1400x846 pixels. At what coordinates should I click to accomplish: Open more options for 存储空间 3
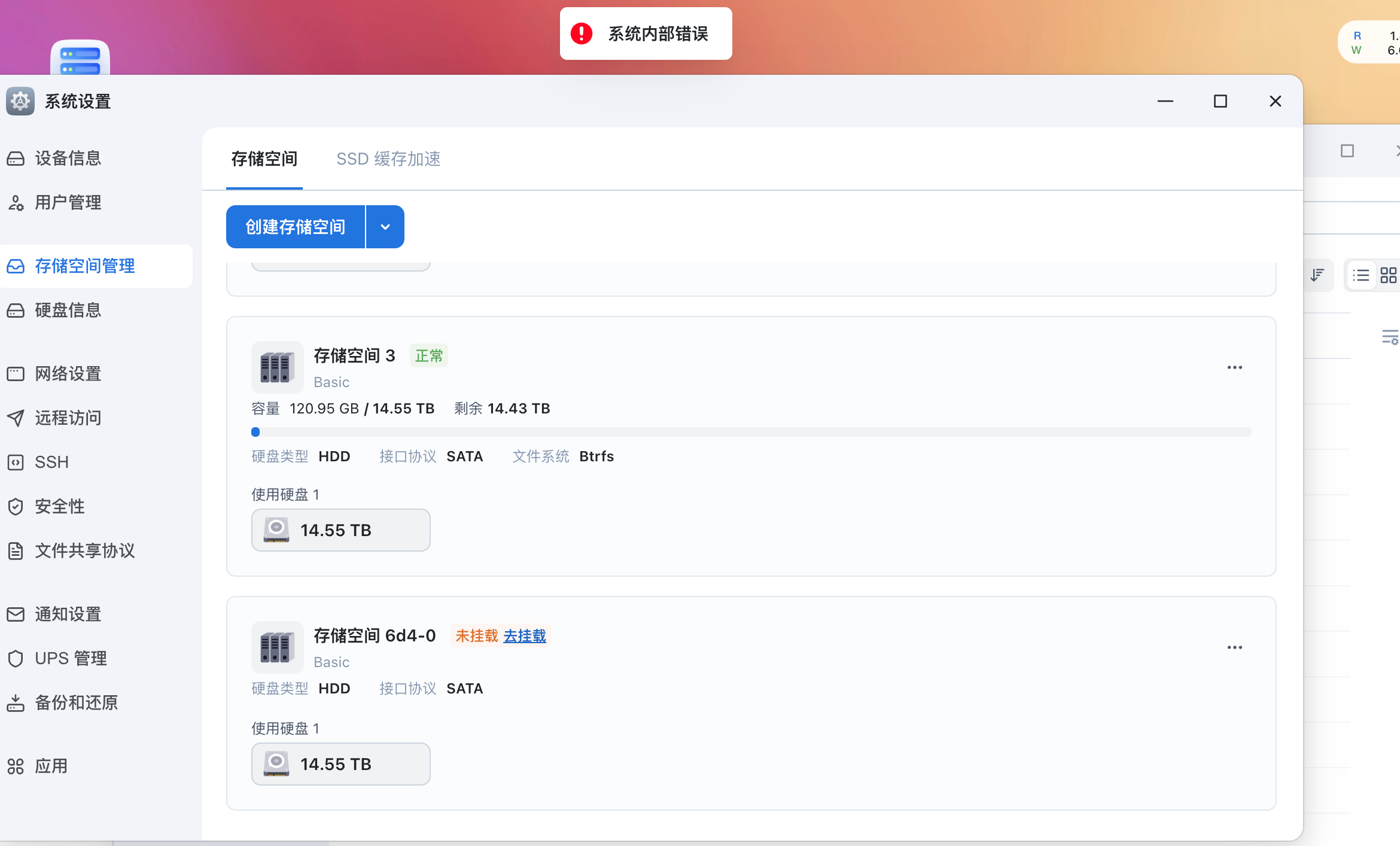1234,367
